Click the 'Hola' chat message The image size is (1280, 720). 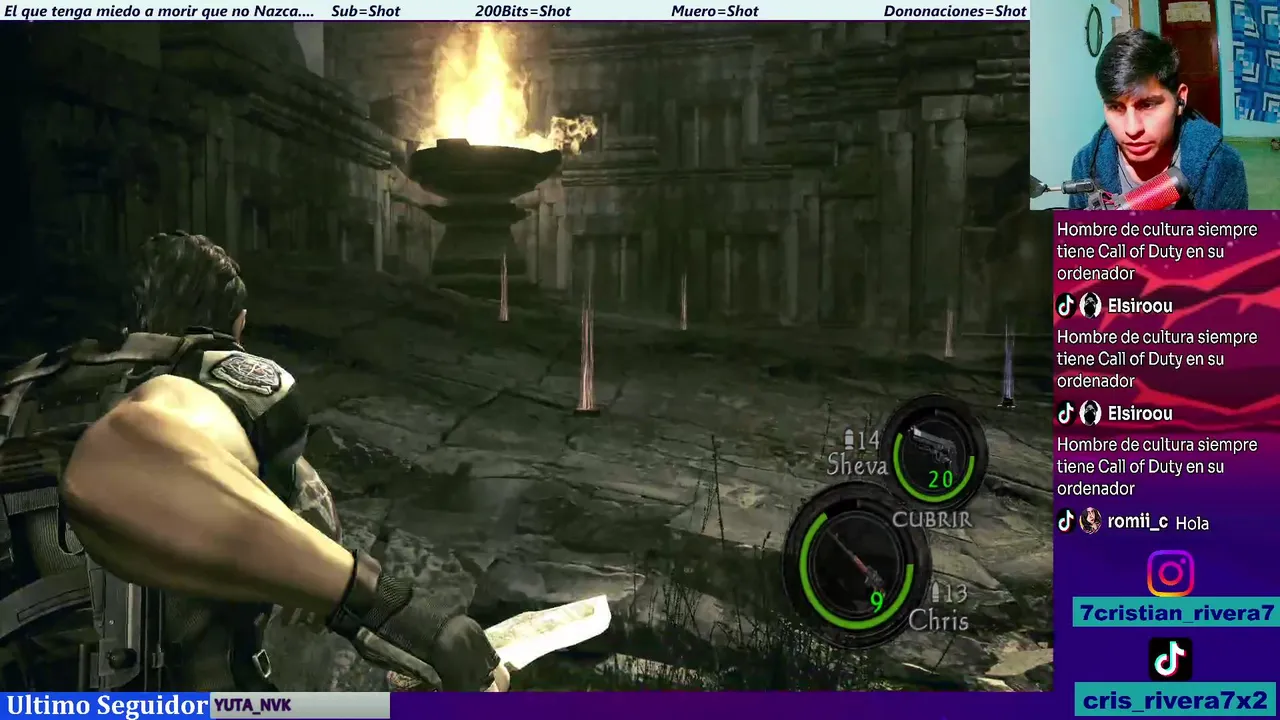pos(1192,523)
